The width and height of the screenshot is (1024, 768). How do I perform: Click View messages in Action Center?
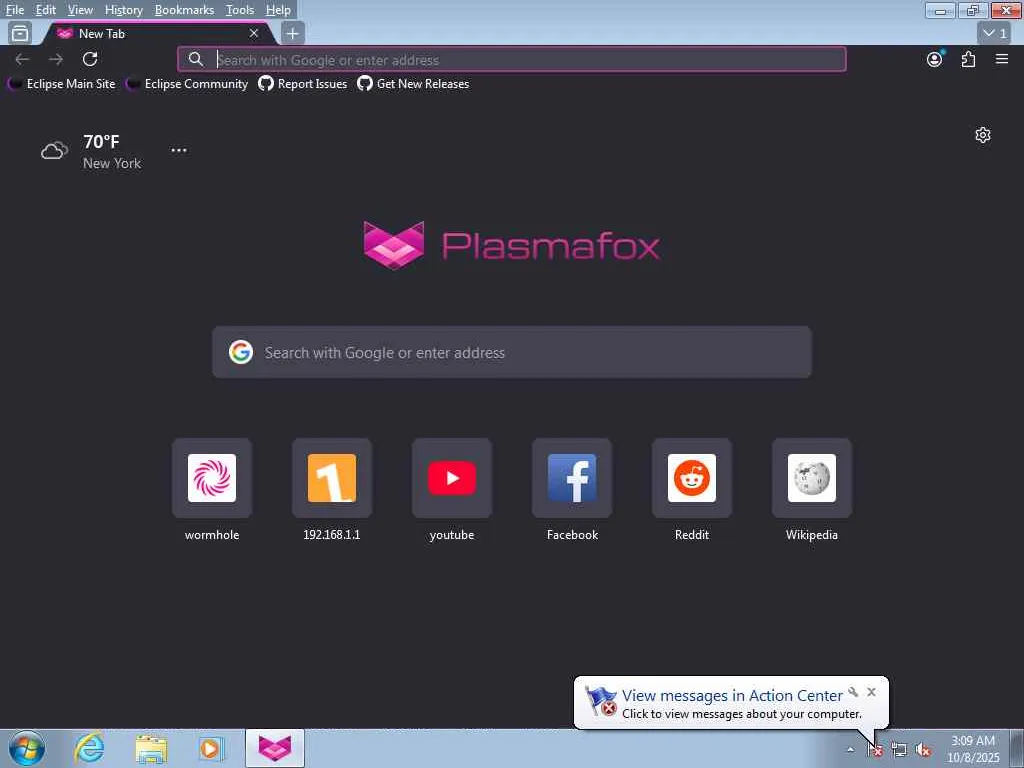pos(732,696)
